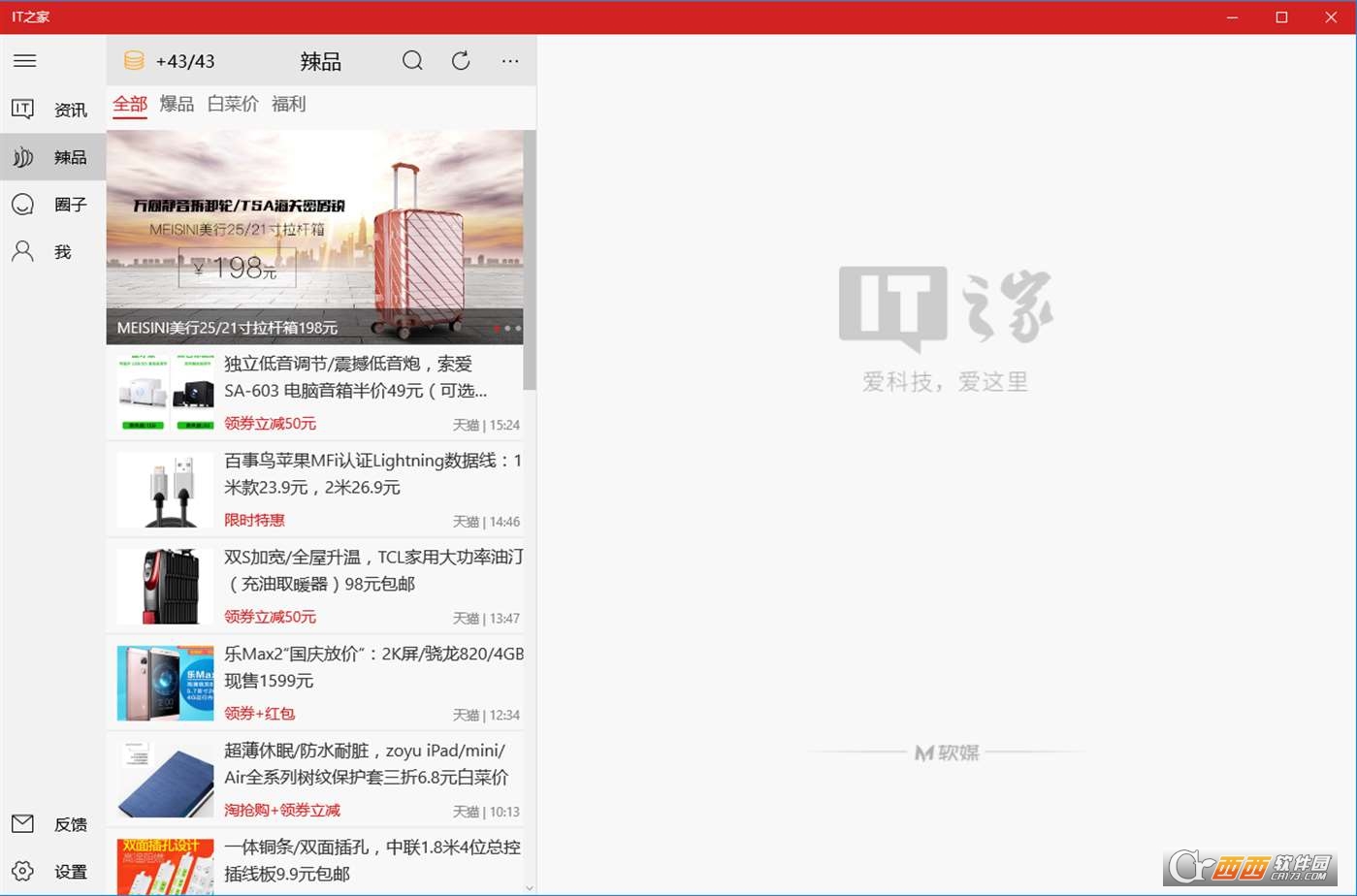Screen dimensions: 1357x896
Task: Select the 资讯 label in sidebar
Action: 71,110
